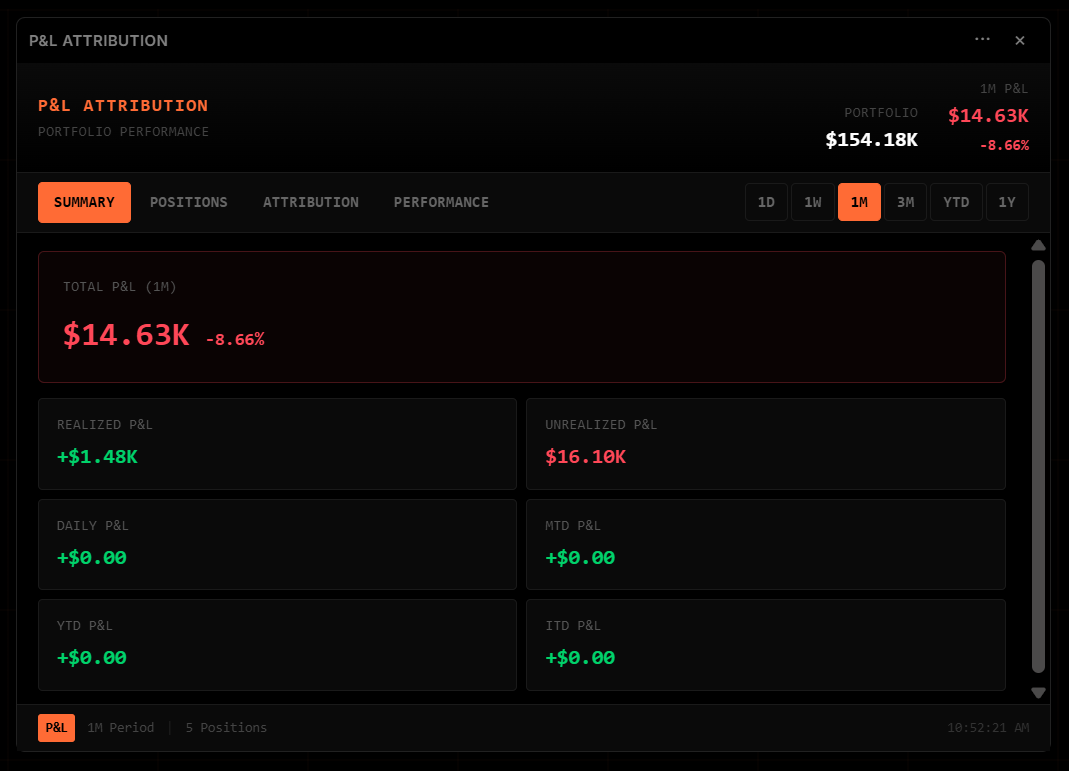Click the TOTAL P&L (1M) card

click(522, 316)
